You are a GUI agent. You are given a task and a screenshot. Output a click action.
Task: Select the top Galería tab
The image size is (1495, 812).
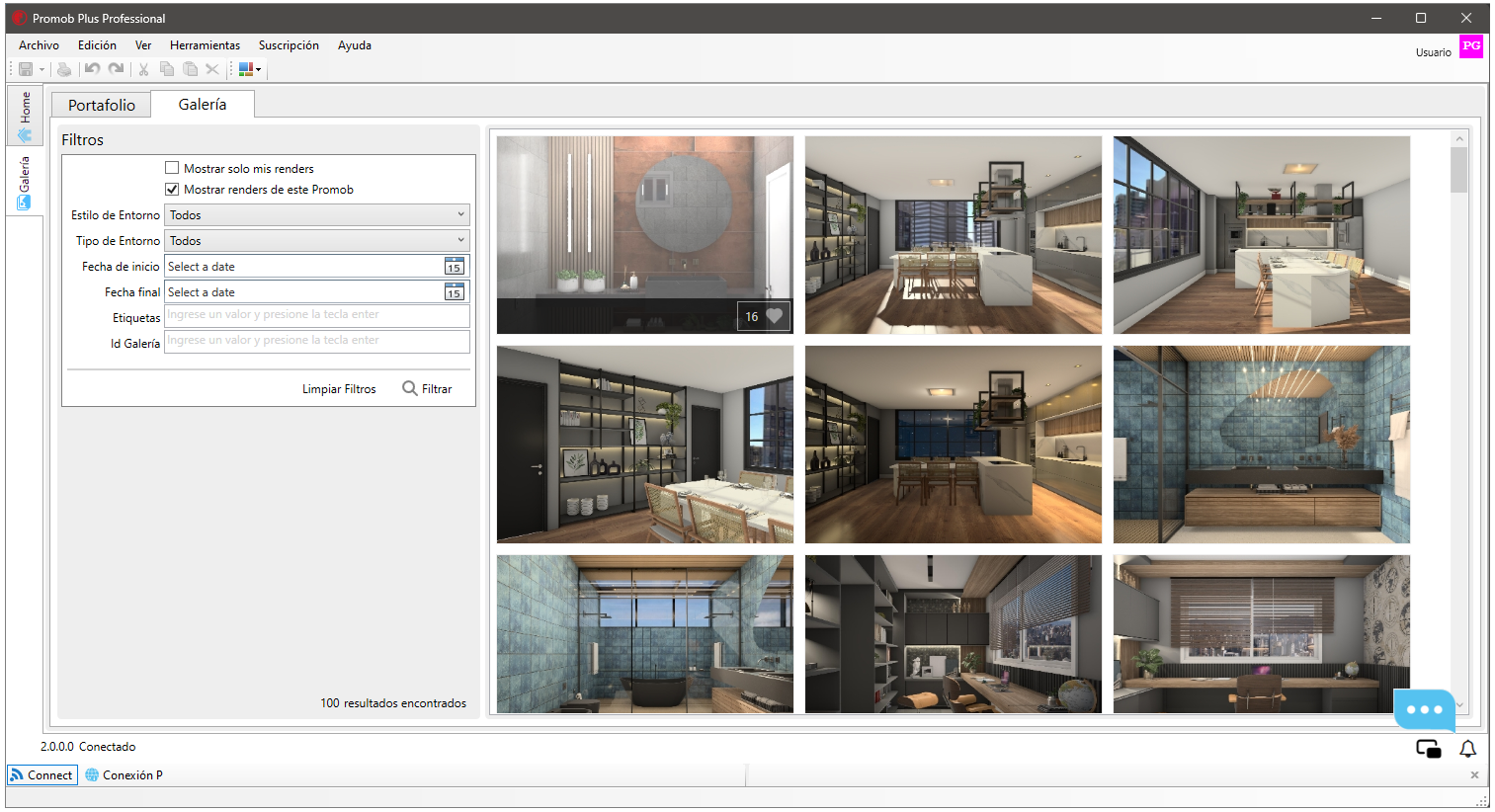point(203,104)
